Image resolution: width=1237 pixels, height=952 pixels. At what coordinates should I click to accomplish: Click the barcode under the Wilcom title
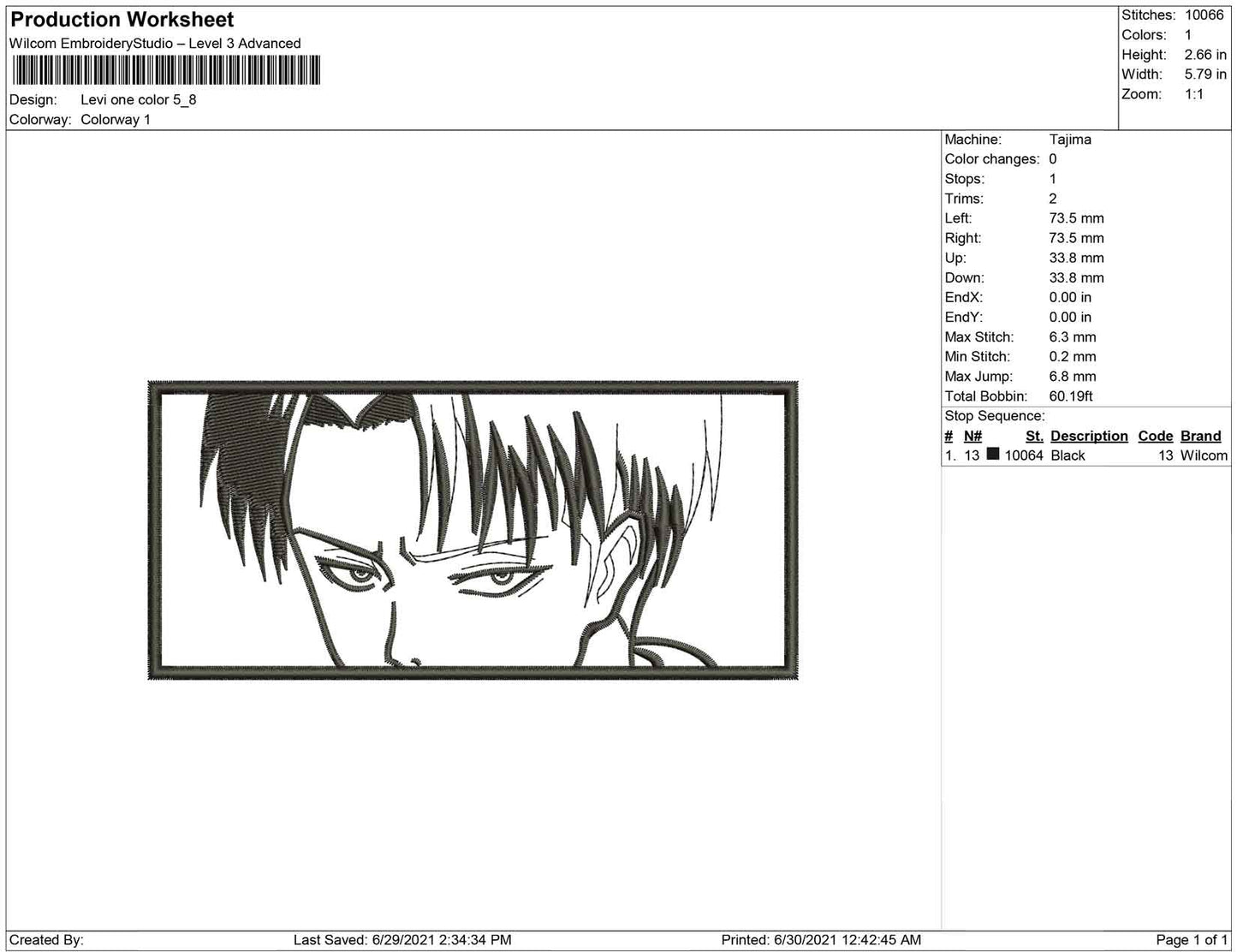pyautogui.click(x=166, y=70)
